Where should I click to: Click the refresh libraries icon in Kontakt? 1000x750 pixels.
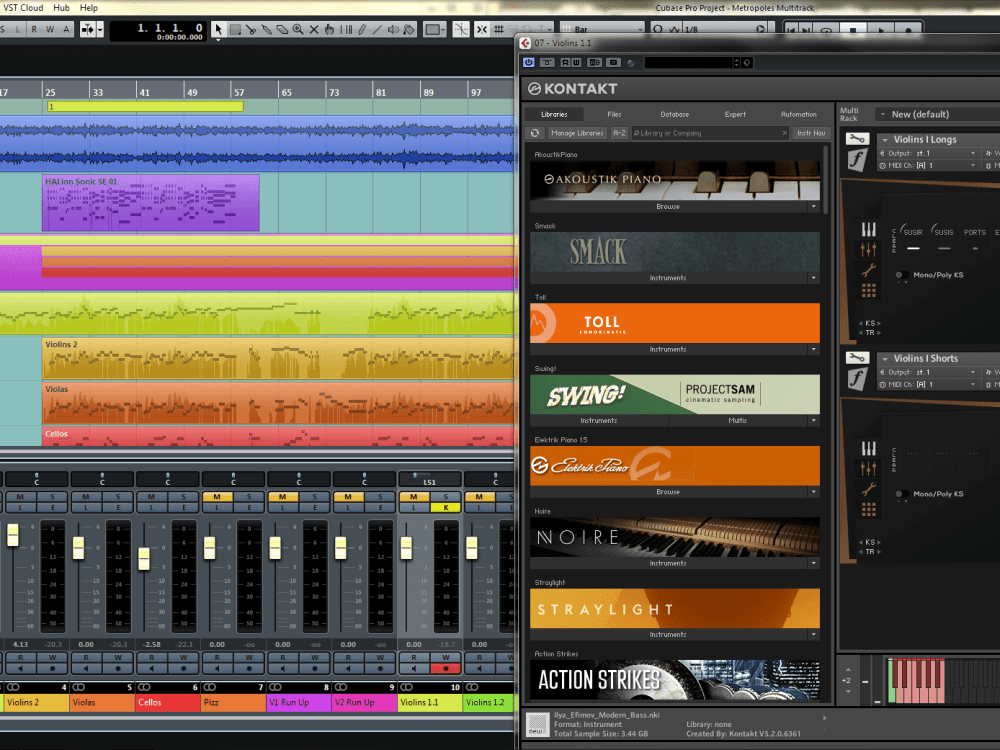535,133
